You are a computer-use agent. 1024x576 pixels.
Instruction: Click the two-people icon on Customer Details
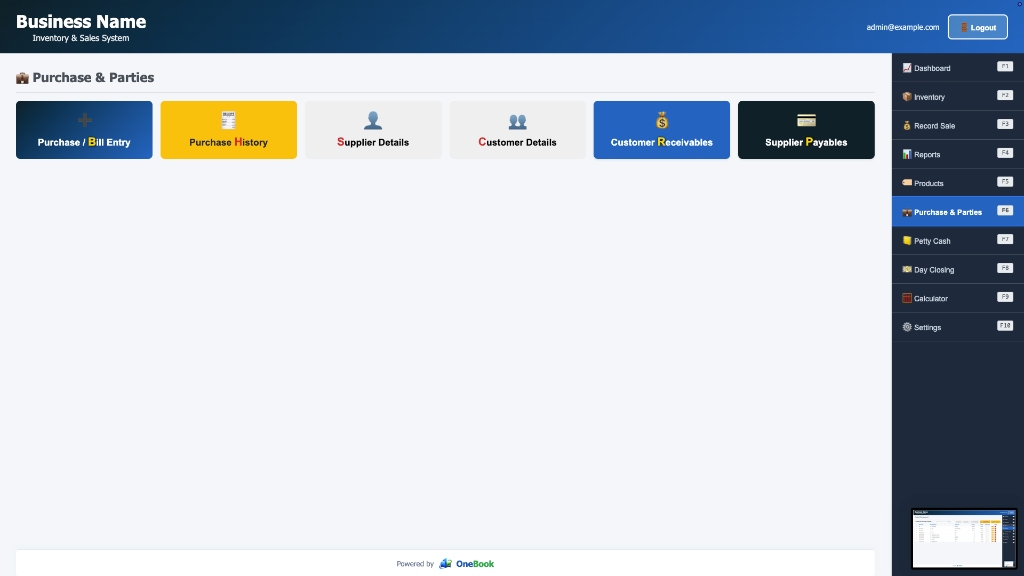tap(517, 121)
